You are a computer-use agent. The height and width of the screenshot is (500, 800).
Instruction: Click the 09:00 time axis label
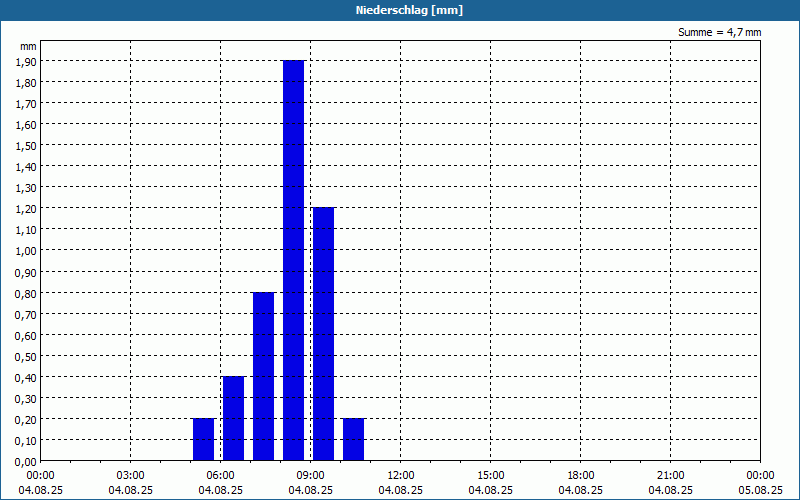pyautogui.click(x=310, y=475)
